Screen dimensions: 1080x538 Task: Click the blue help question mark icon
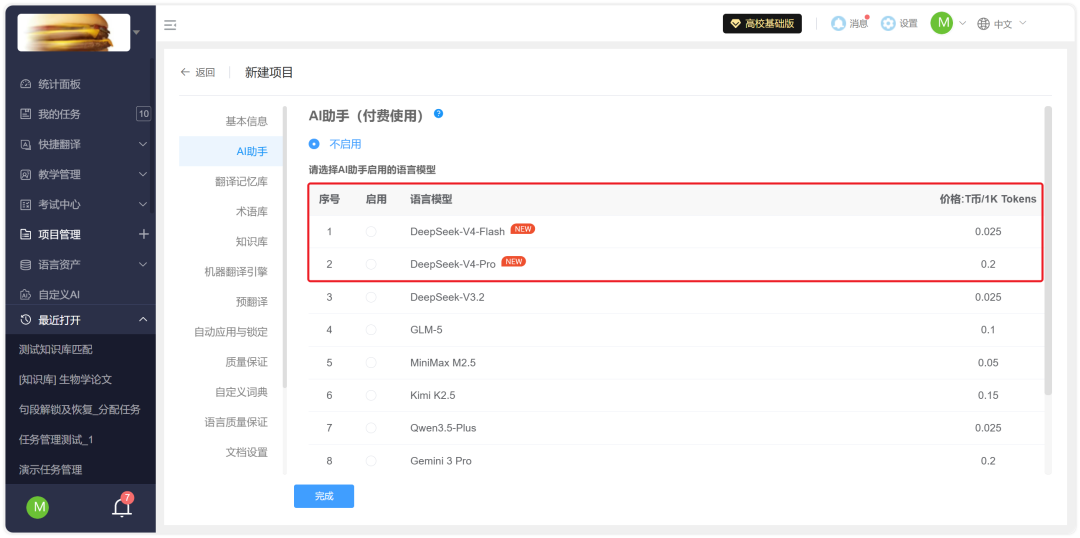click(x=438, y=114)
